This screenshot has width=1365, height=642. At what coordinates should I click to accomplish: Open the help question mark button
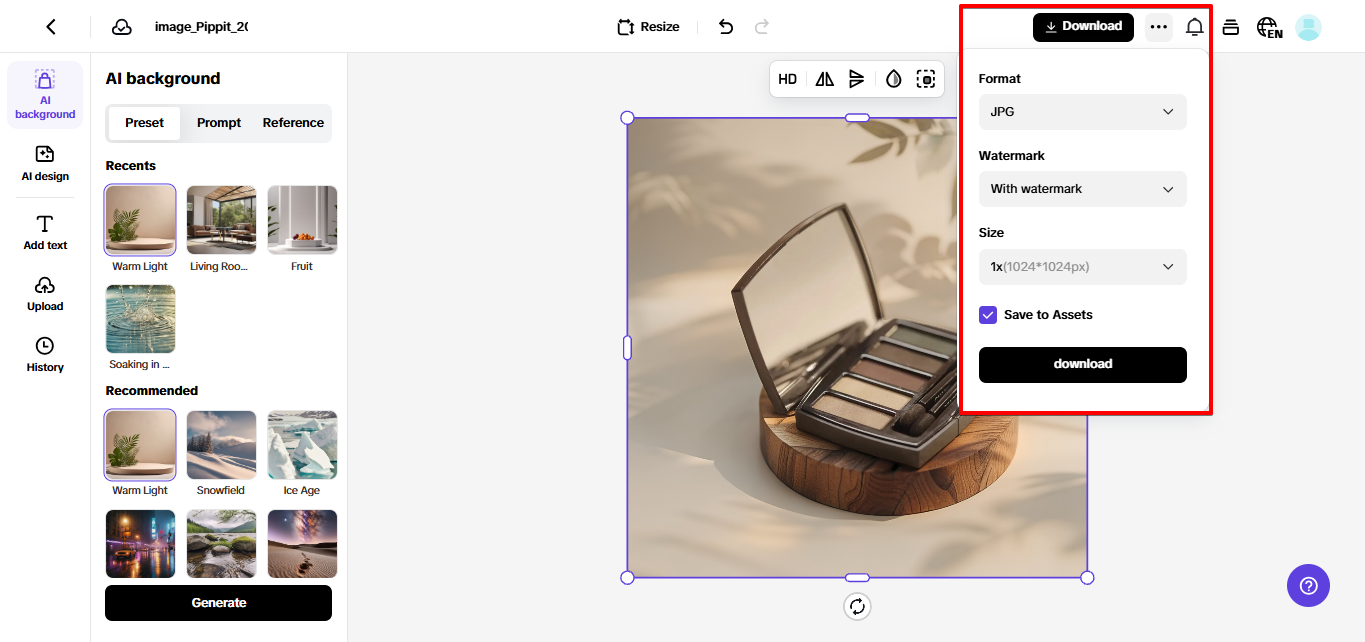point(1308,585)
